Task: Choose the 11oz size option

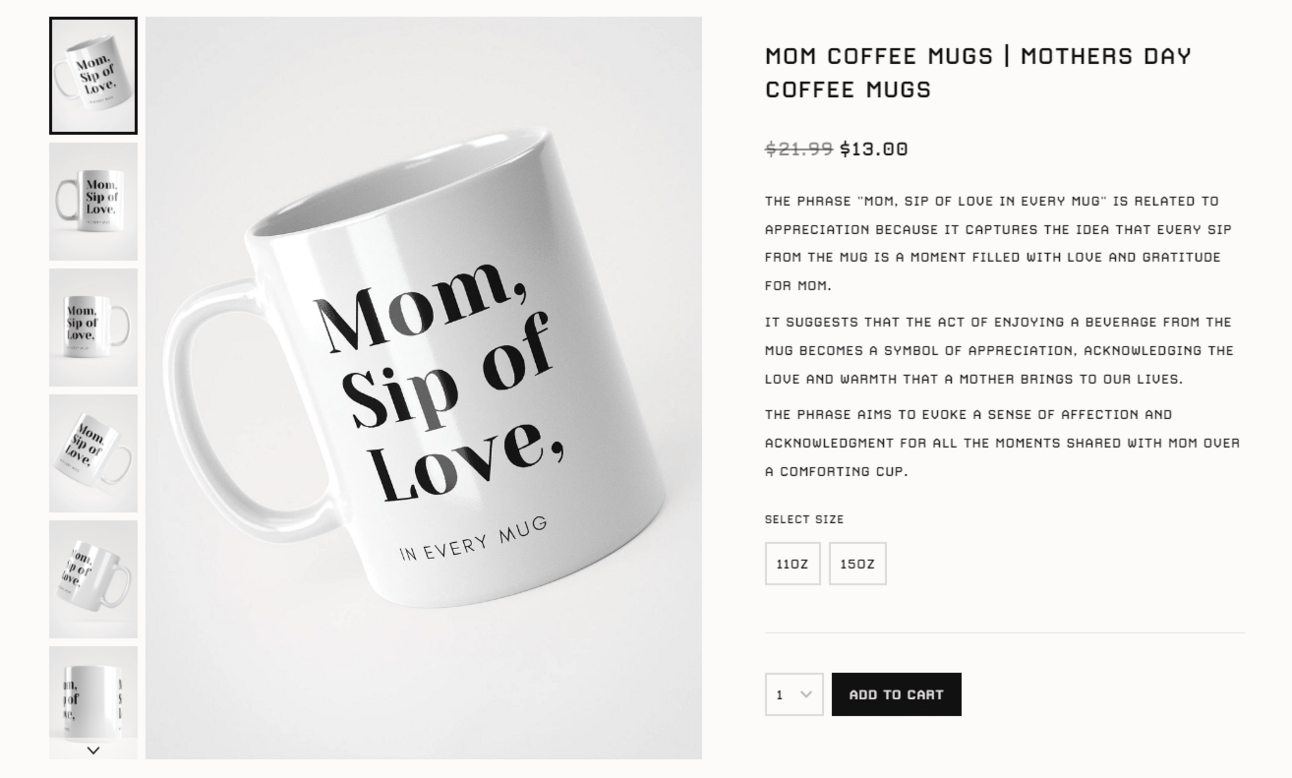Action: click(792, 564)
